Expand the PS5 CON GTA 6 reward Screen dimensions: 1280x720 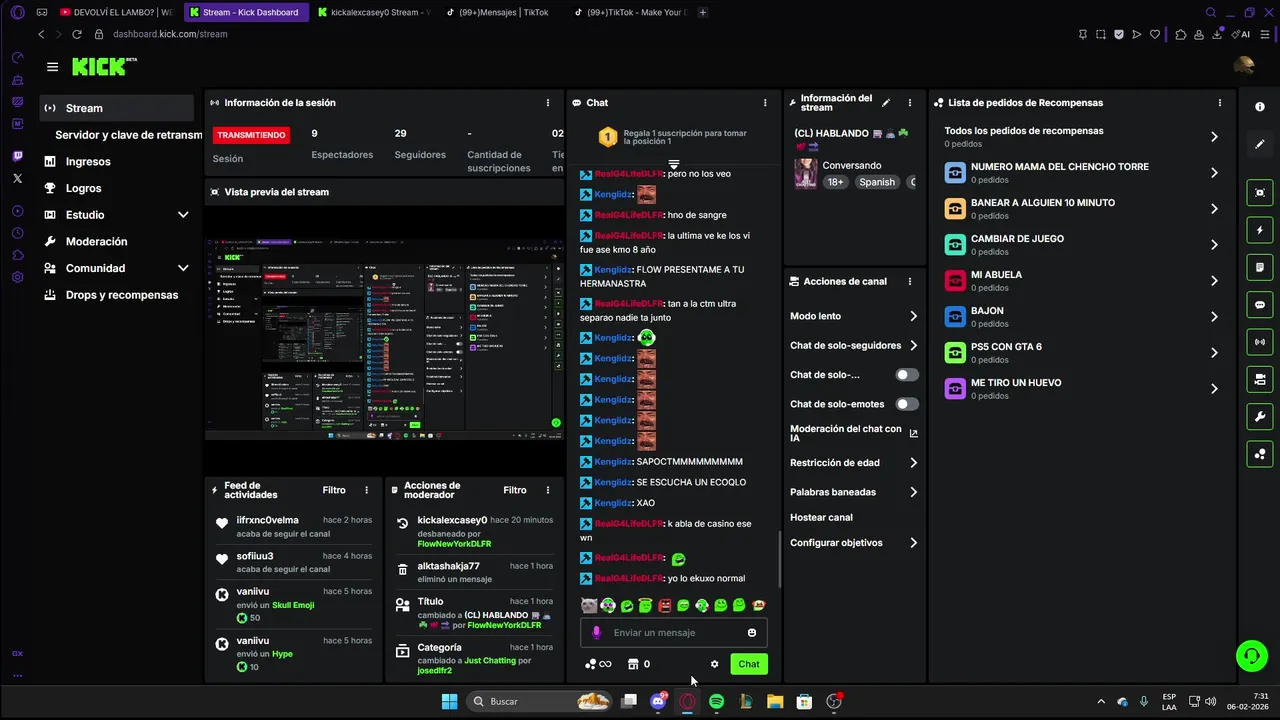coord(1214,353)
